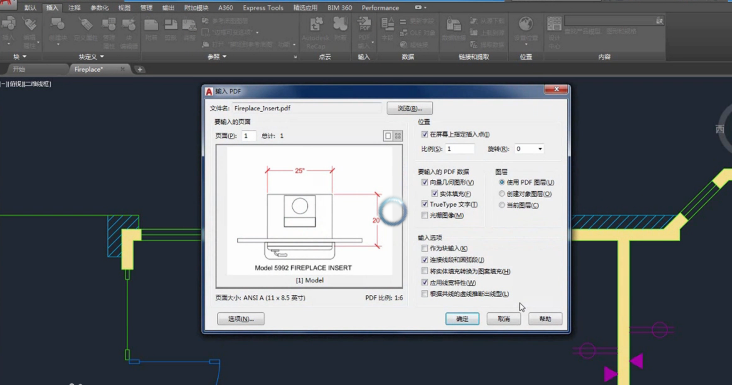Click the 提取数据 (Extract Data) icon
Screen dimensions: 732x385
pos(473,44)
